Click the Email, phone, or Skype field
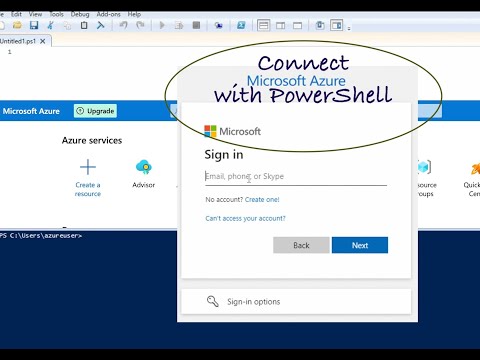The height and width of the screenshot is (360, 480). click(x=296, y=176)
